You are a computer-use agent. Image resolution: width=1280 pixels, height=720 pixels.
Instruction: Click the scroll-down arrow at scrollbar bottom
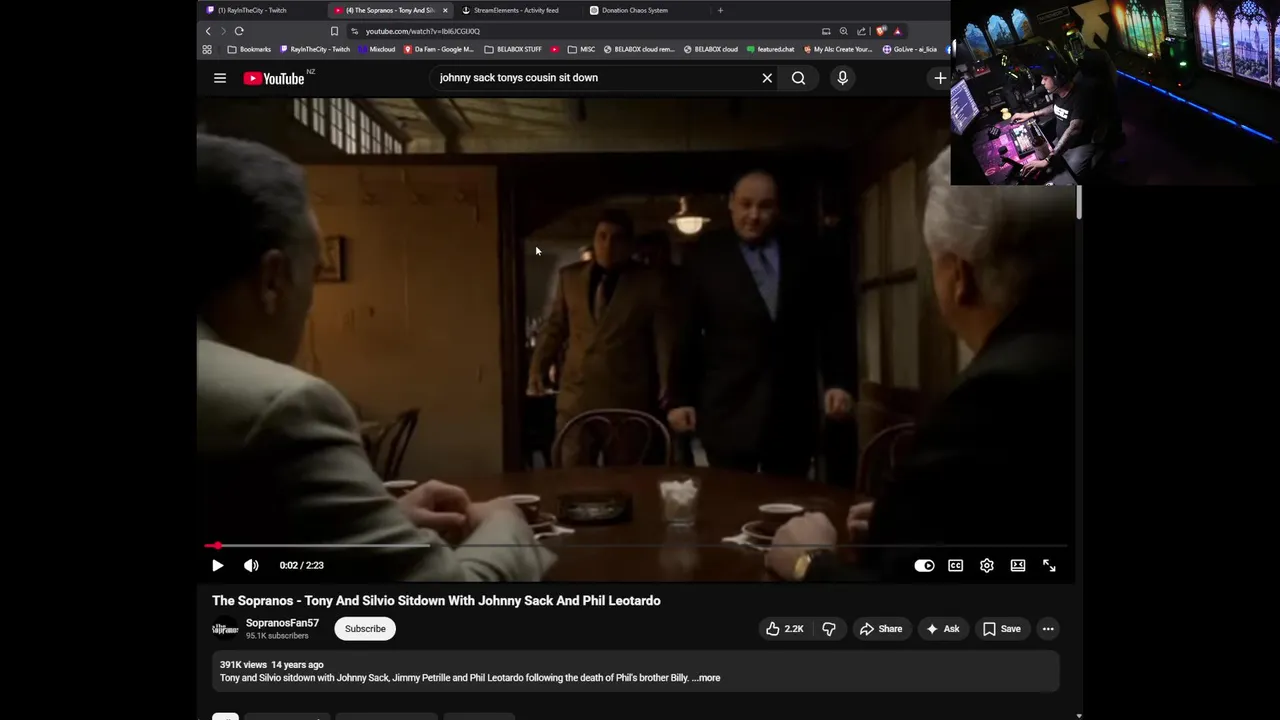1078,715
